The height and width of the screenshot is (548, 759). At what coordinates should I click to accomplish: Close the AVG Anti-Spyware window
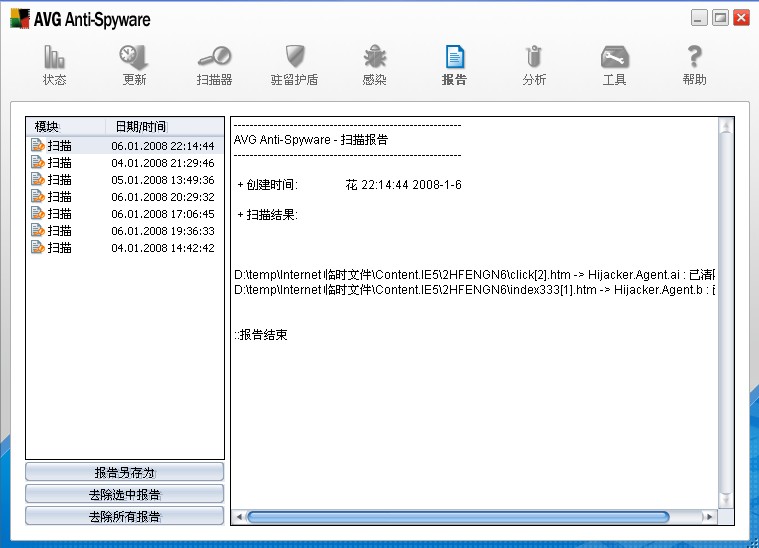[741, 18]
